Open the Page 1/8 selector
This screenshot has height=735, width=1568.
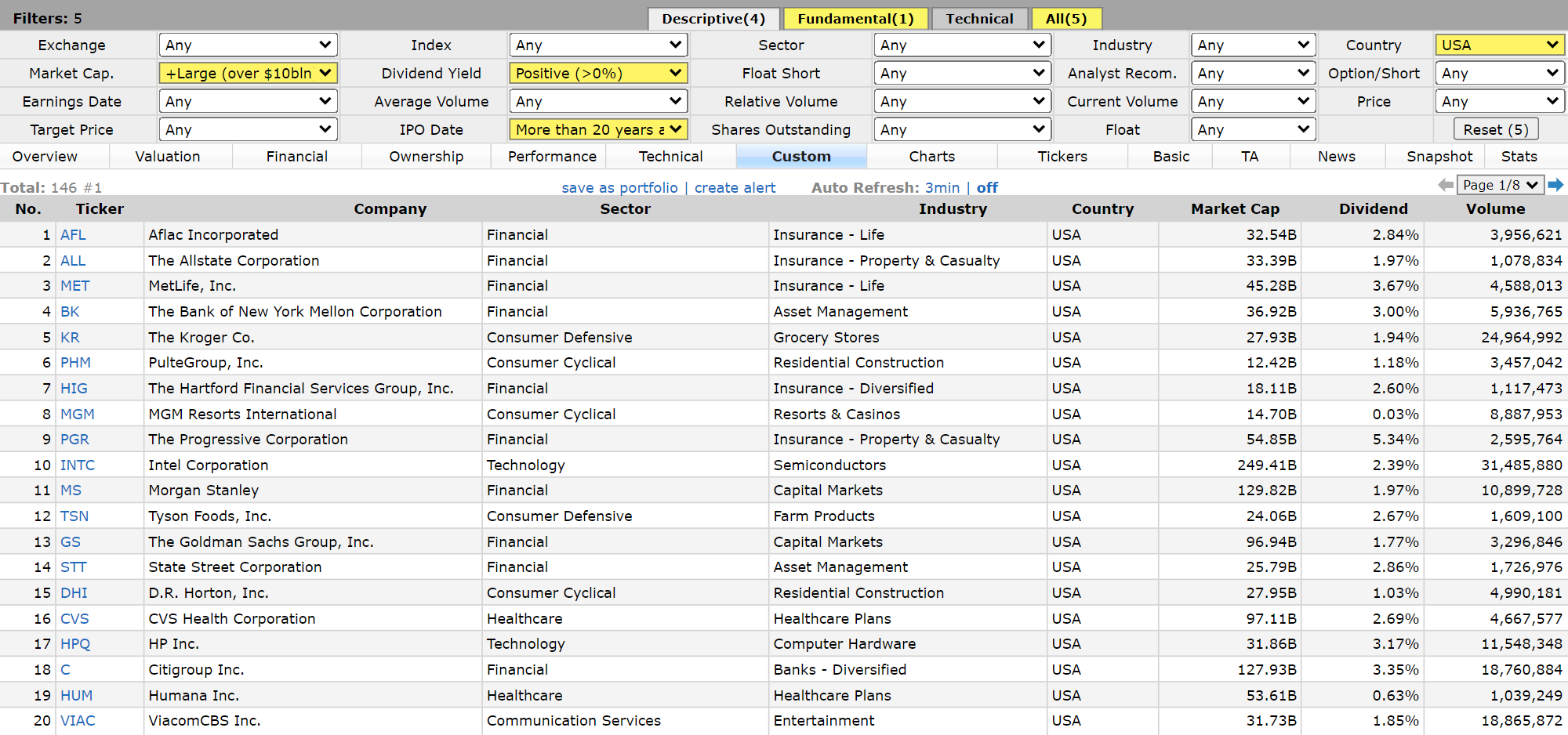click(x=1501, y=185)
